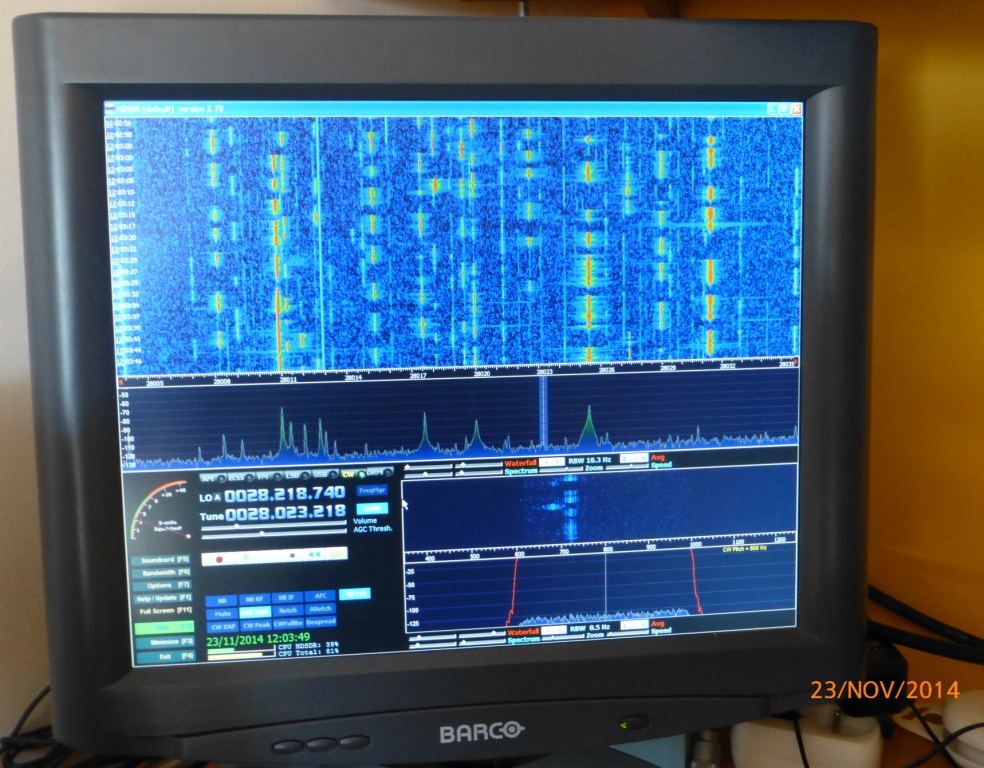984x768 pixels.
Task: Start recording with the red record button
Action: point(219,558)
